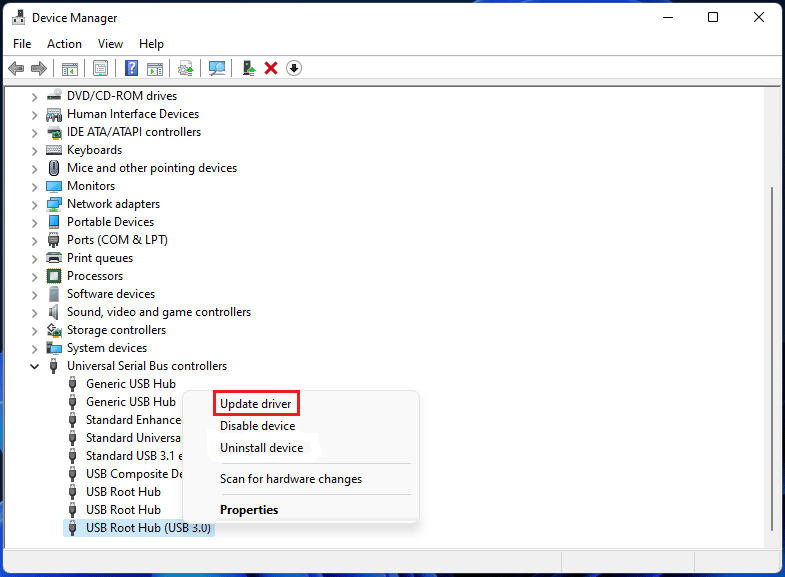Viewport: 785px width, 577px height.
Task: Open the View menu
Action: click(110, 44)
